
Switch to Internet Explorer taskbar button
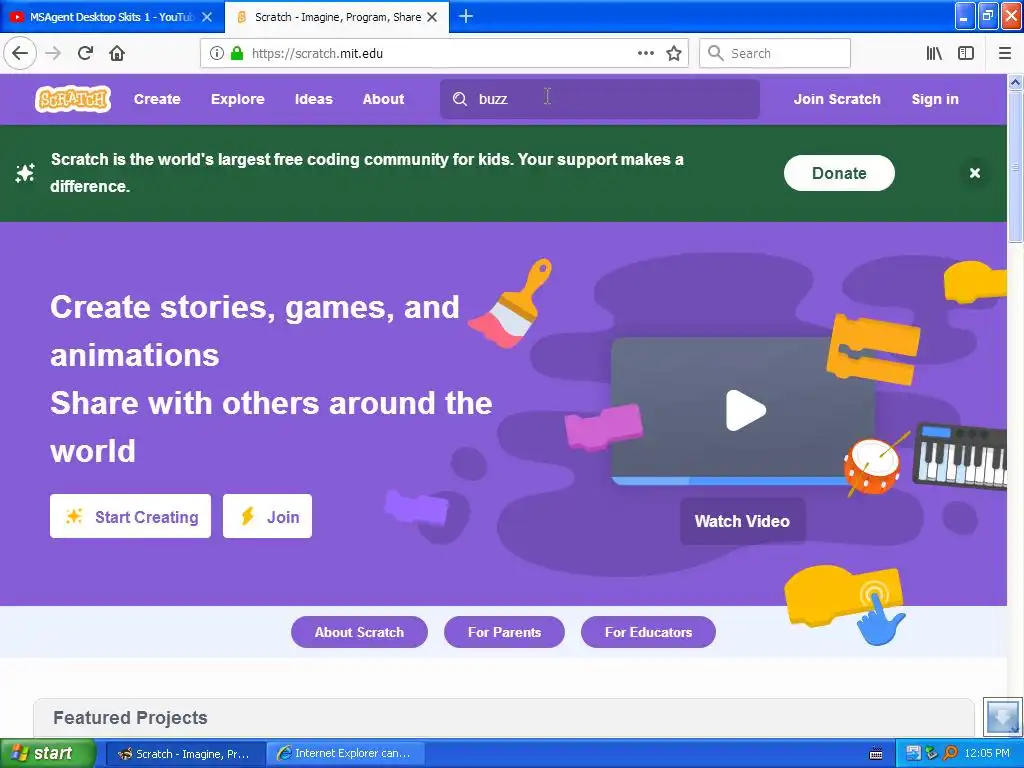[x=346, y=754]
